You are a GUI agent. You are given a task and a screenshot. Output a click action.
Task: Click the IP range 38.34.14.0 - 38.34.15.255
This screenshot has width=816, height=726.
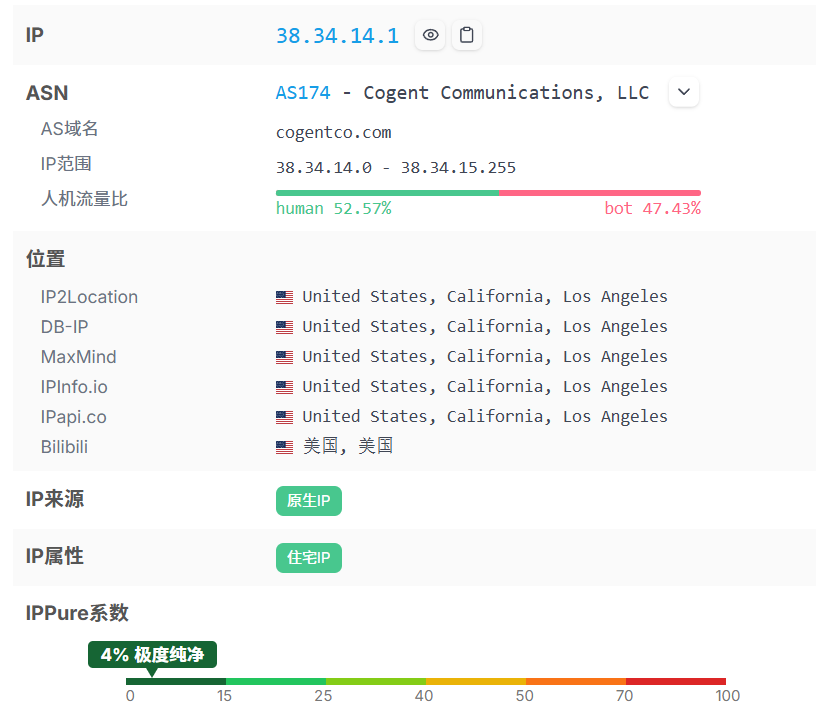[395, 167]
